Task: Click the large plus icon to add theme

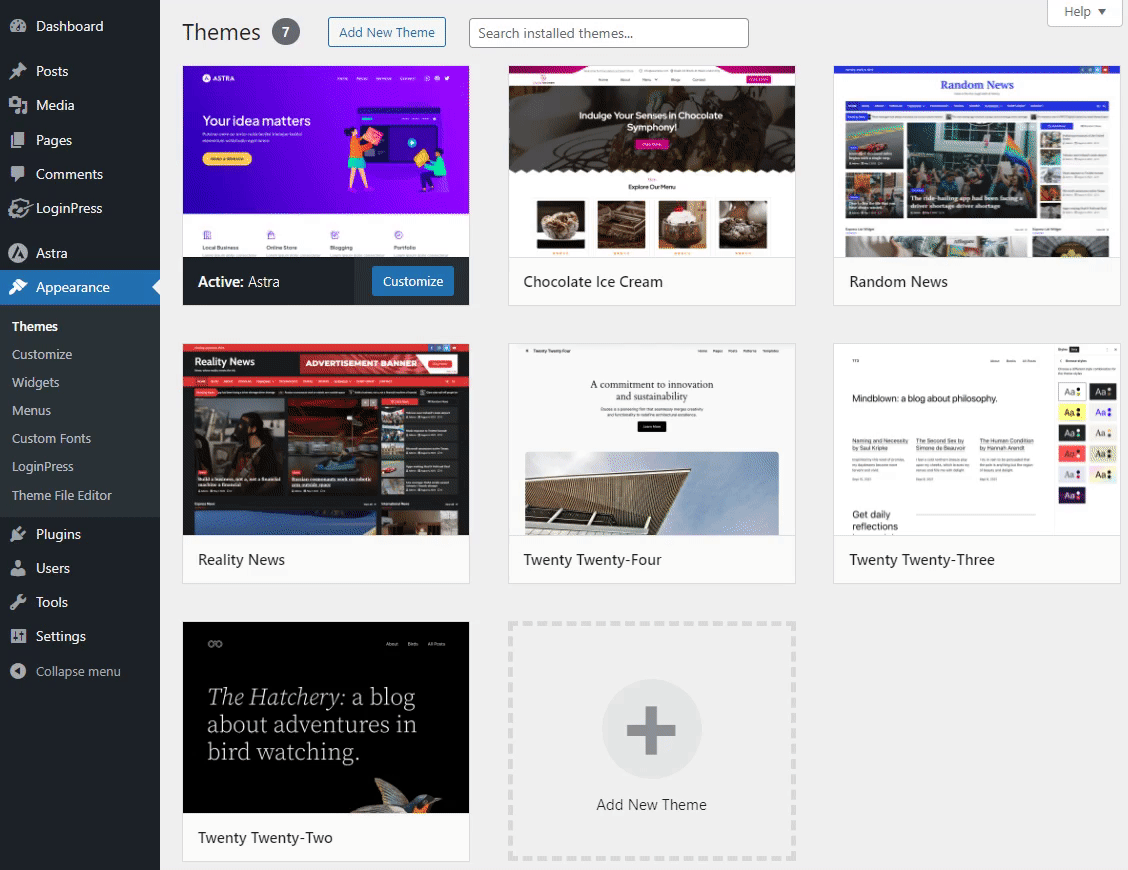Action: tap(651, 730)
